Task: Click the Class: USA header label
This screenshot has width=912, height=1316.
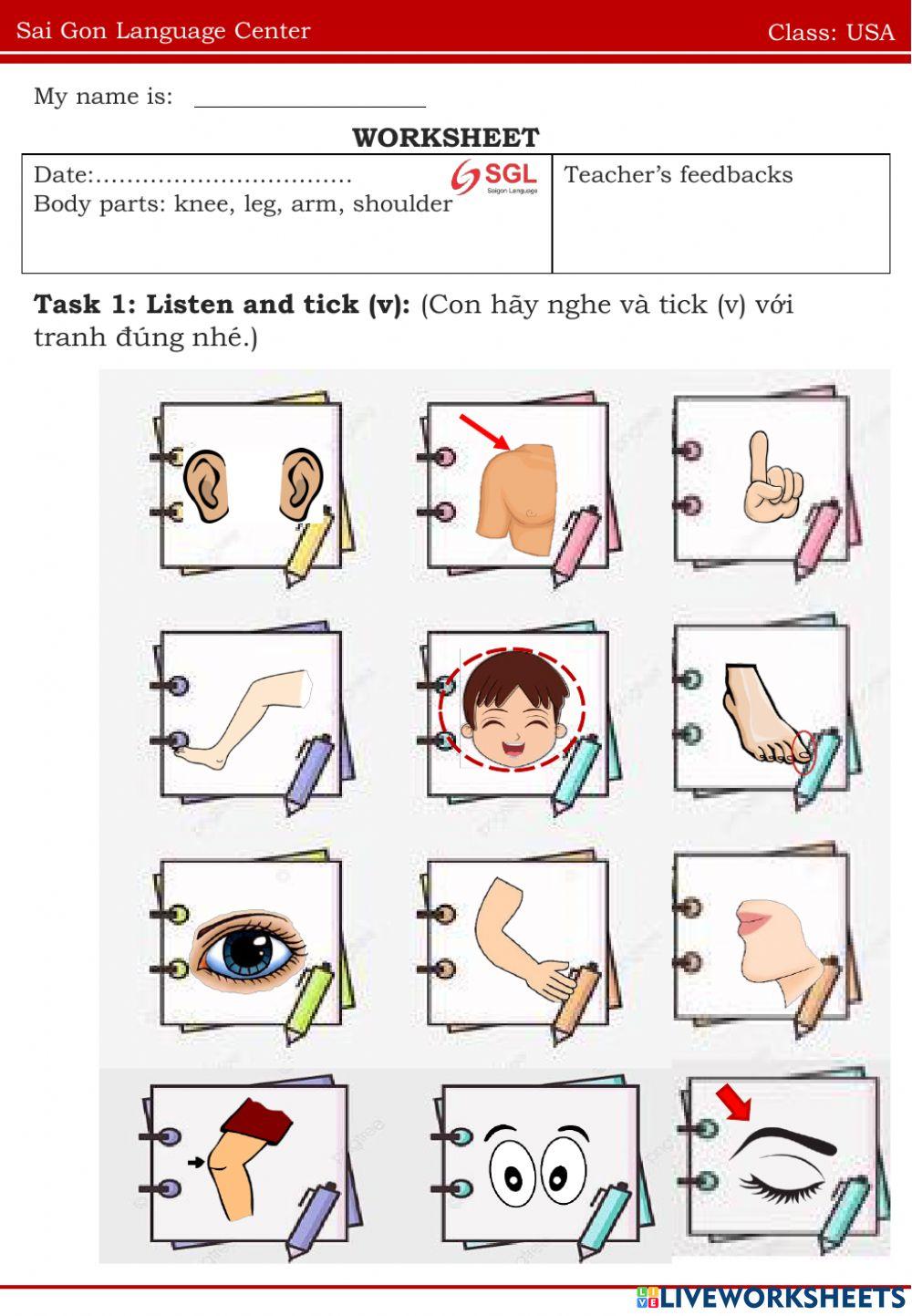Action: point(831,32)
